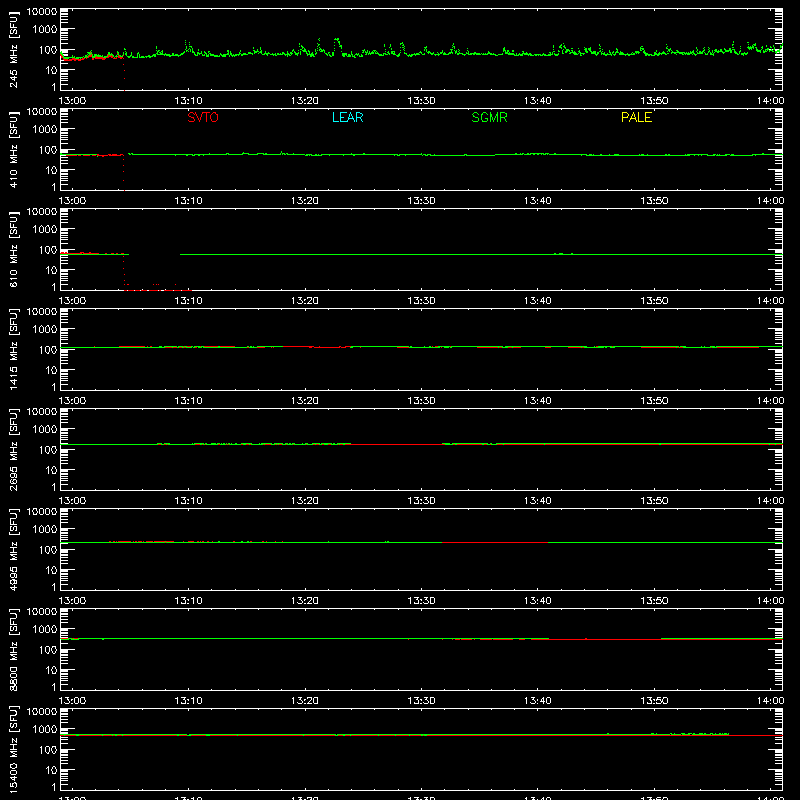
Task: Click the 13:40 time label below the 610 MHz plot
Action: pyautogui.click(x=537, y=301)
